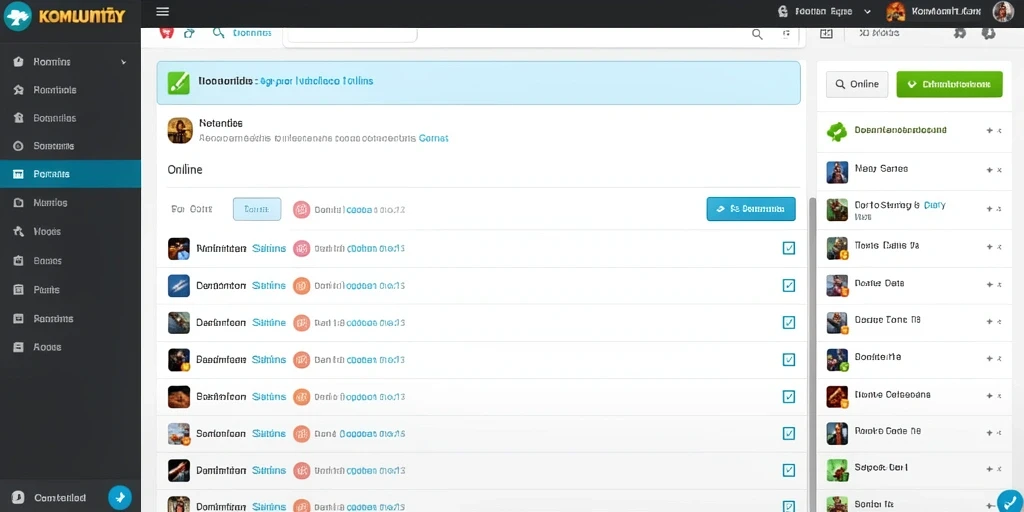
Task: Open the avatar thumbnail beside the notice text
Action: pyautogui.click(x=180, y=130)
